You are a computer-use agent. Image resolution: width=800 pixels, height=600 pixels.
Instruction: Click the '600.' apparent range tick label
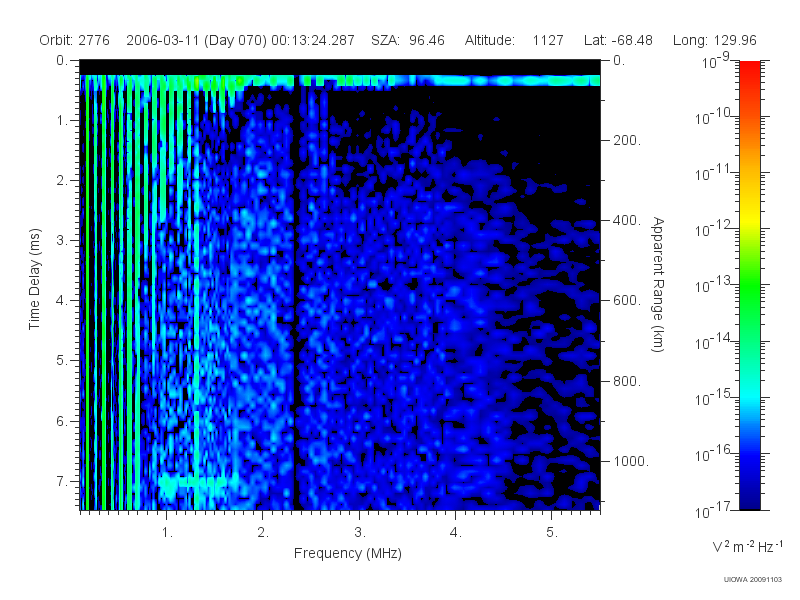tap(627, 301)
